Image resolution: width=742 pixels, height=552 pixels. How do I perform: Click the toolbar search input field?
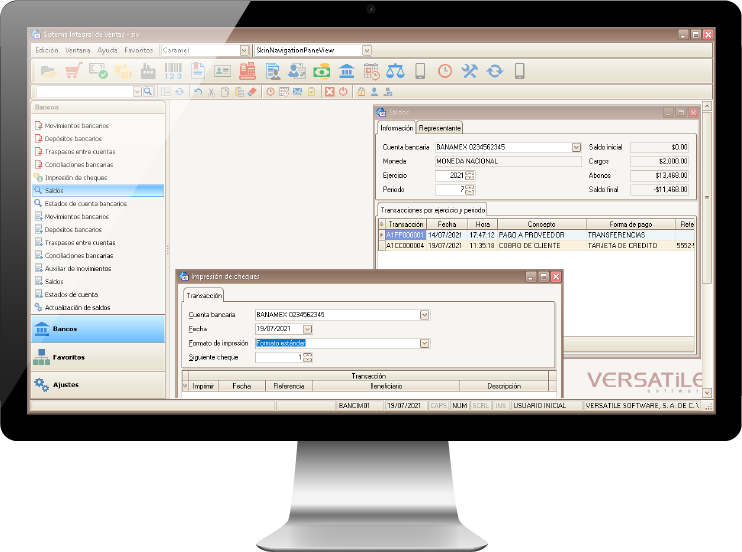pyautogui.click(x=85, y=91)
